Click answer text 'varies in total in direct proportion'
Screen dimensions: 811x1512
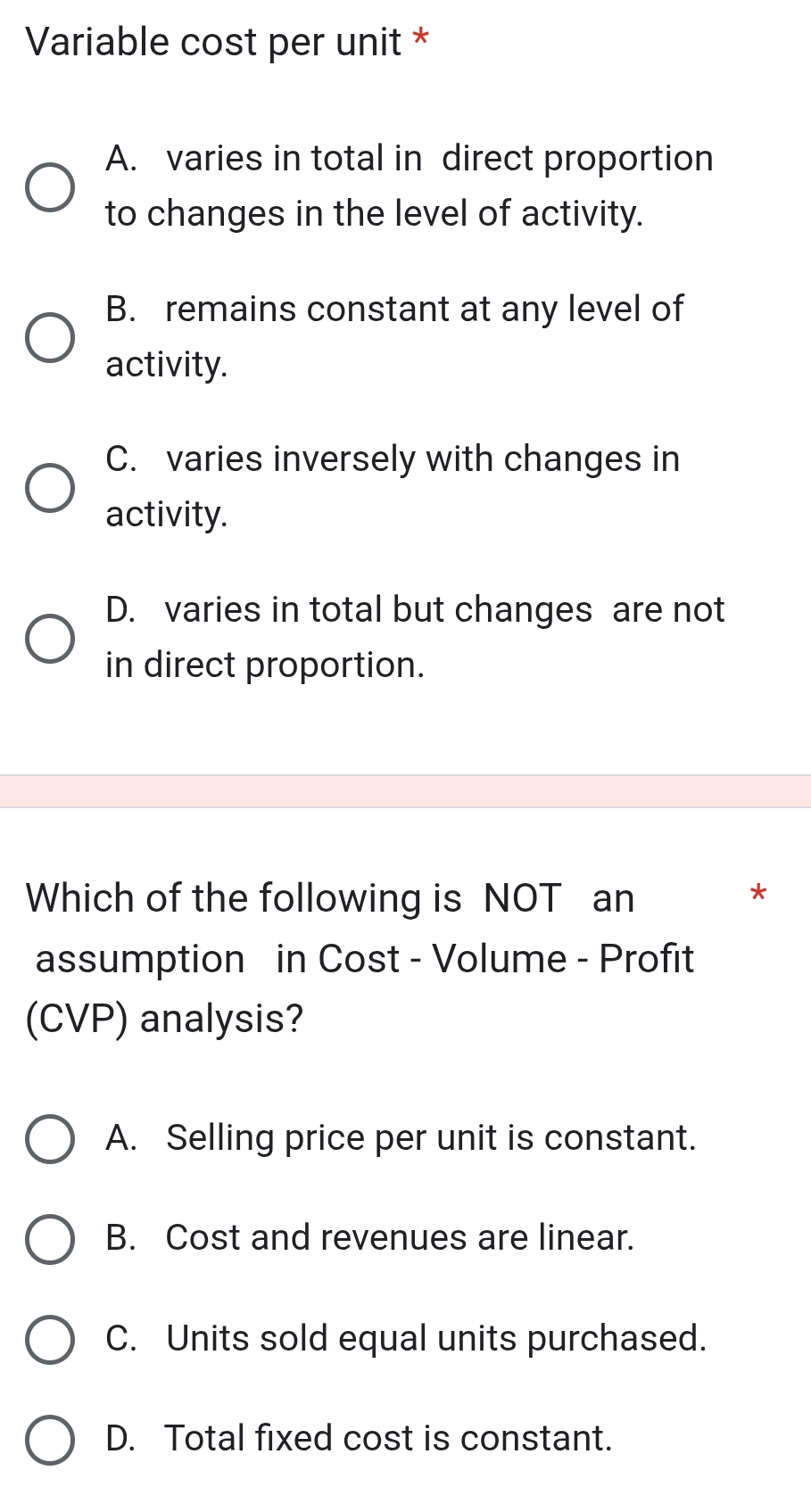409,186
